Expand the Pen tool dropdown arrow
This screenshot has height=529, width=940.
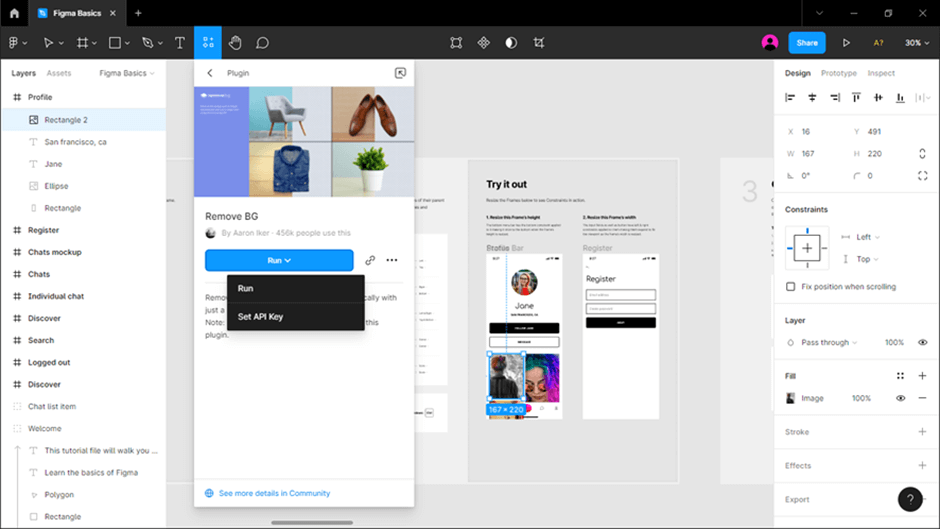pos(160,43)
